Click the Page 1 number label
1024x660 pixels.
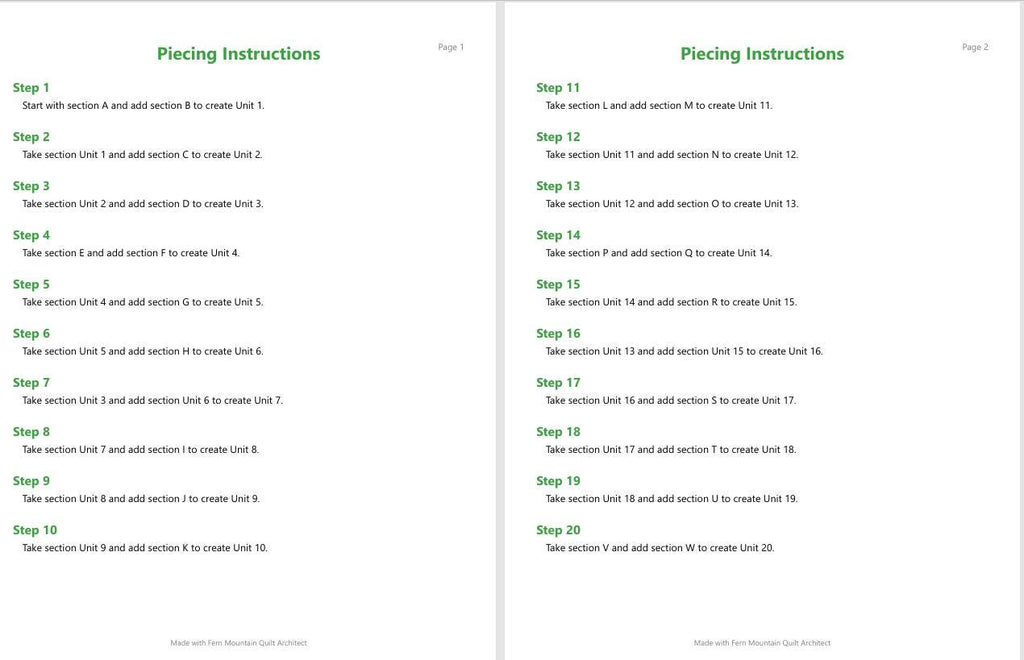pyautogui.click(x=451, y=47)
